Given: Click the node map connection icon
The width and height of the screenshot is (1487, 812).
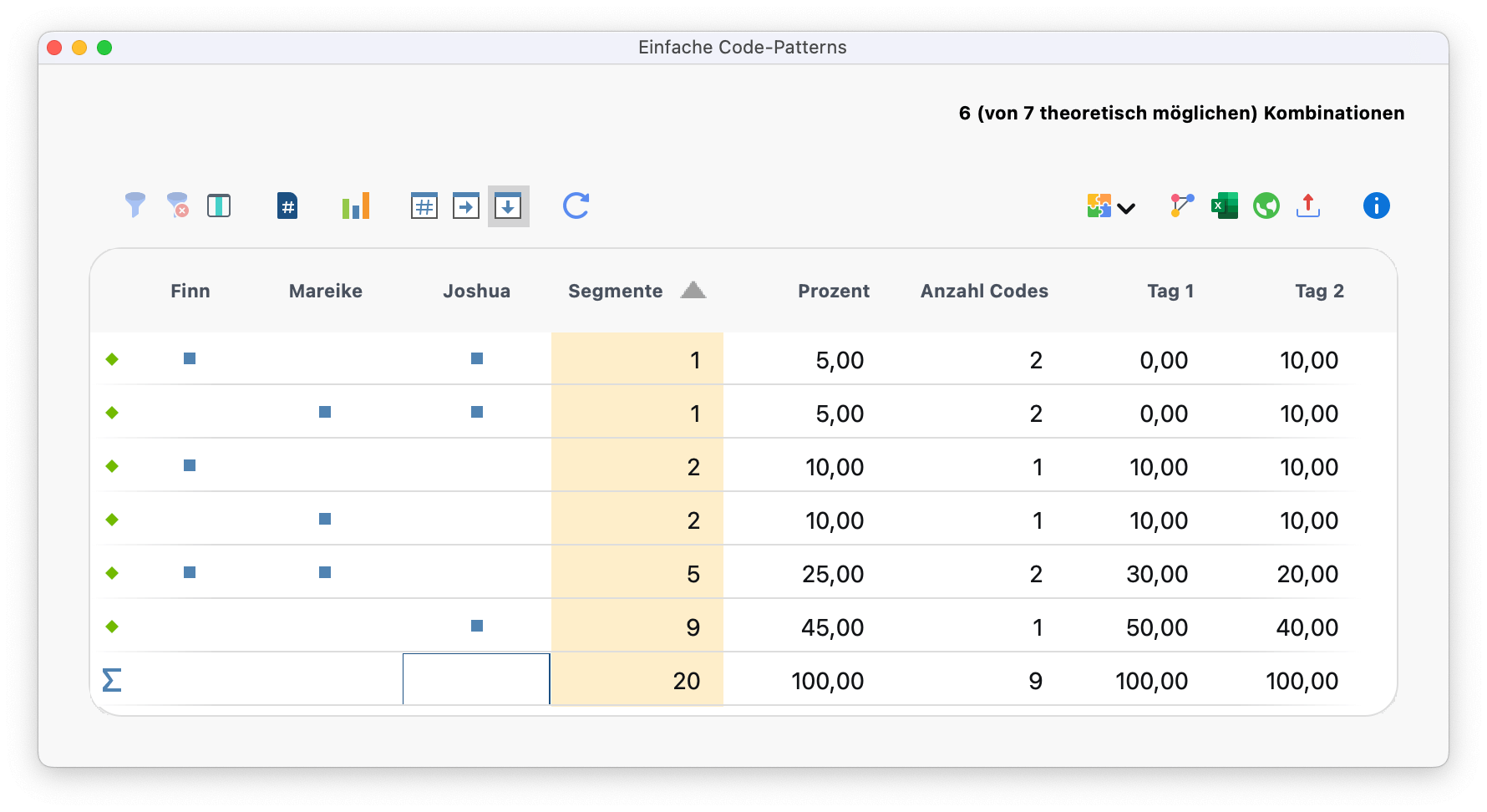Looking at the screenshot, I should [1181, 206].
